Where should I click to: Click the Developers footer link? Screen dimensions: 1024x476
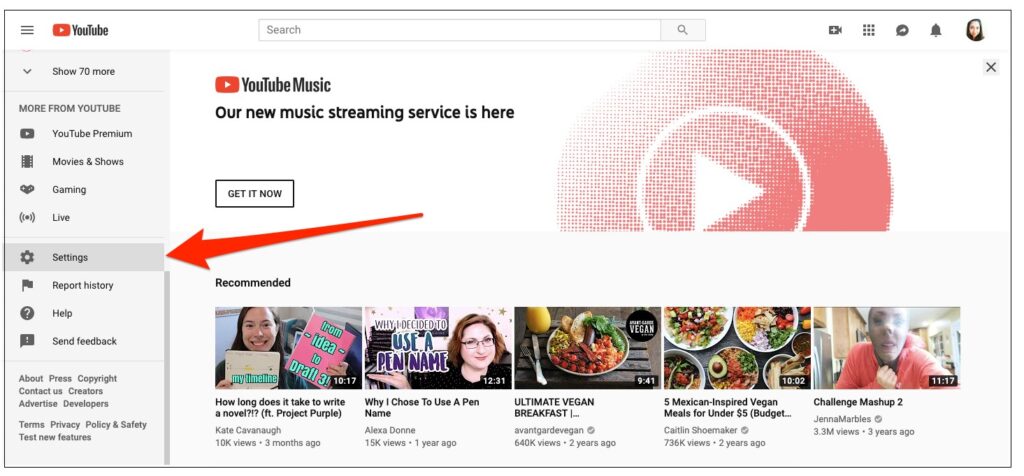click(86, 404)
